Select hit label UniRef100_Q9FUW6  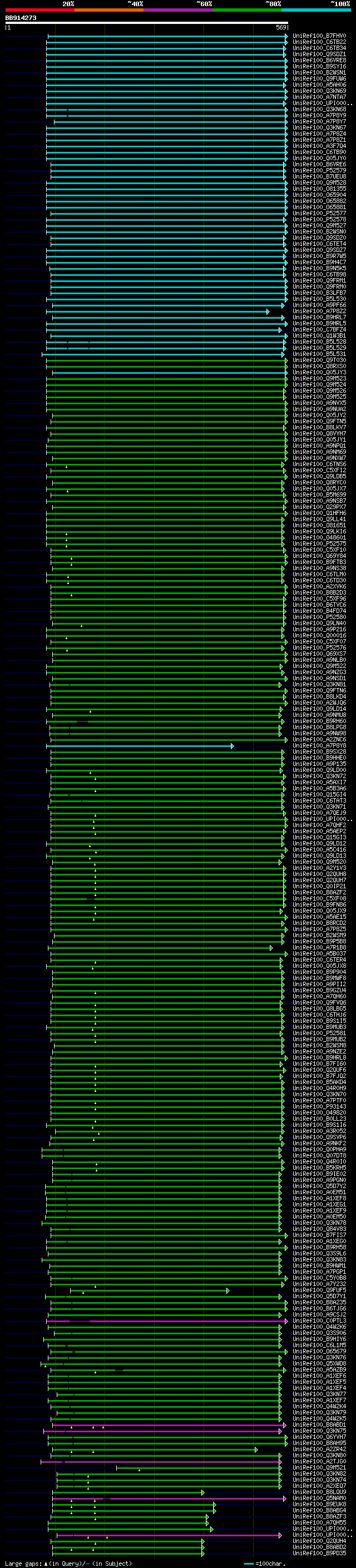click(x=319, y=78)
